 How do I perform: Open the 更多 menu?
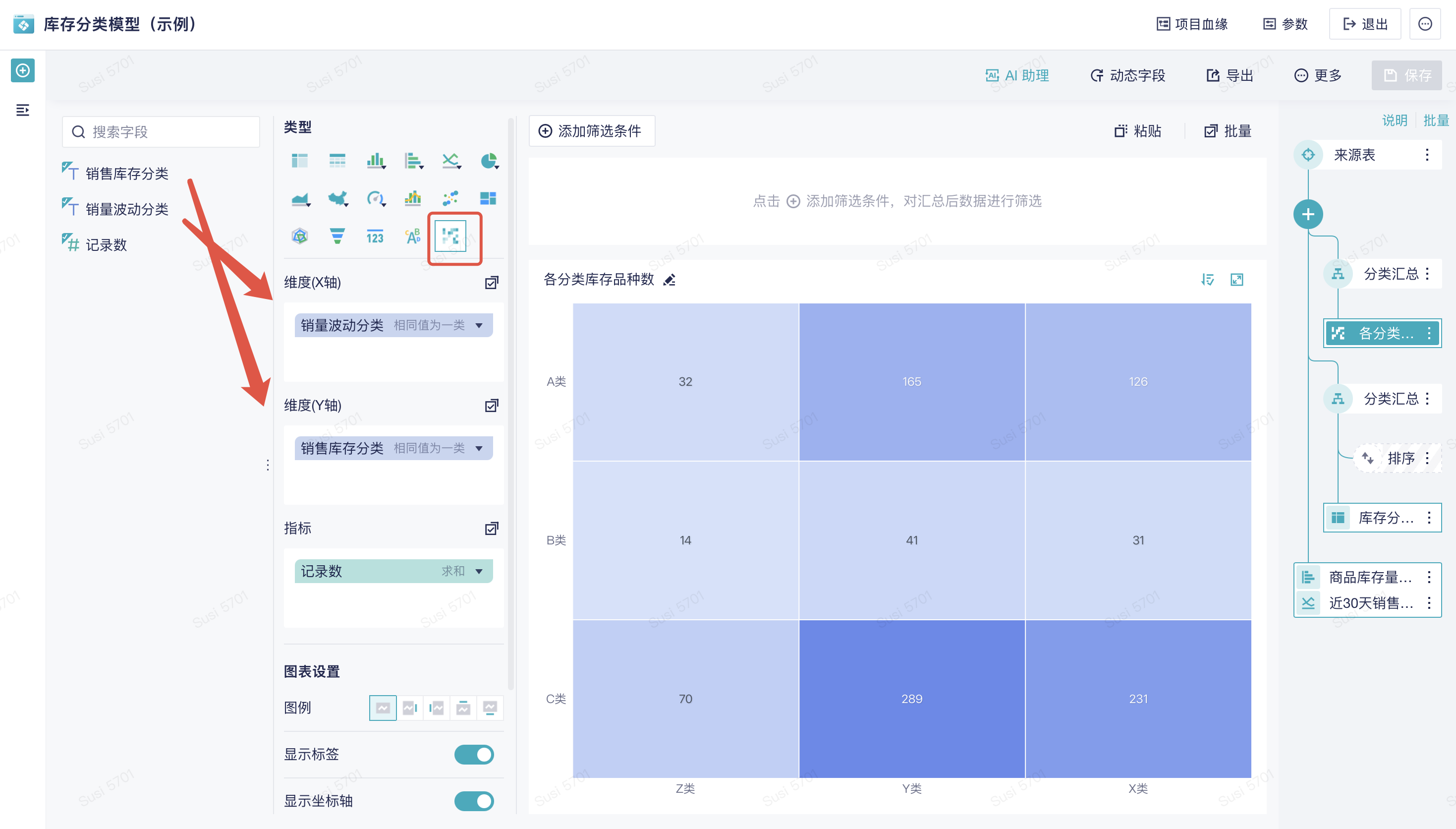click(x=1318, y=76)
